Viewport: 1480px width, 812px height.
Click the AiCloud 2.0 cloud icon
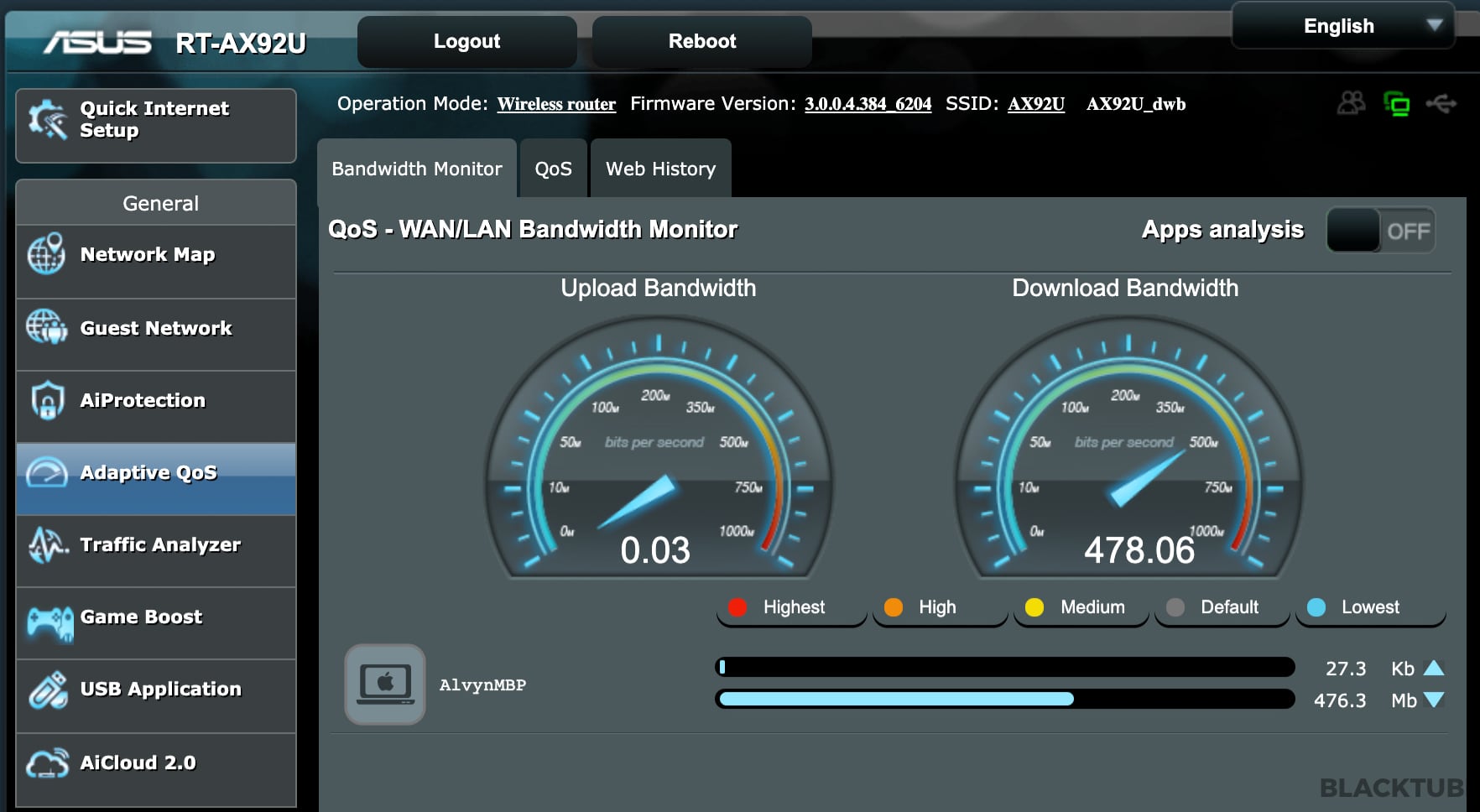(47, 763)
